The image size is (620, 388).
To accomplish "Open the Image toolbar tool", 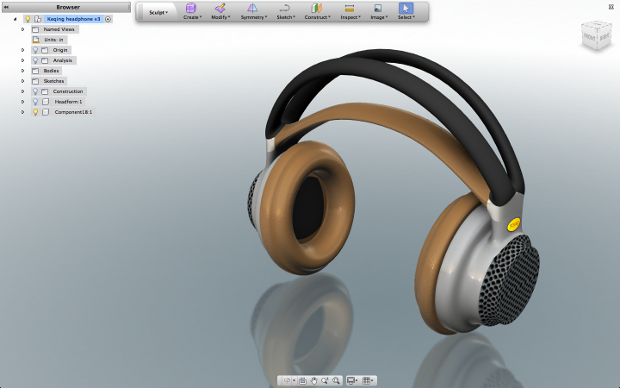I will (x=378, y=11).
